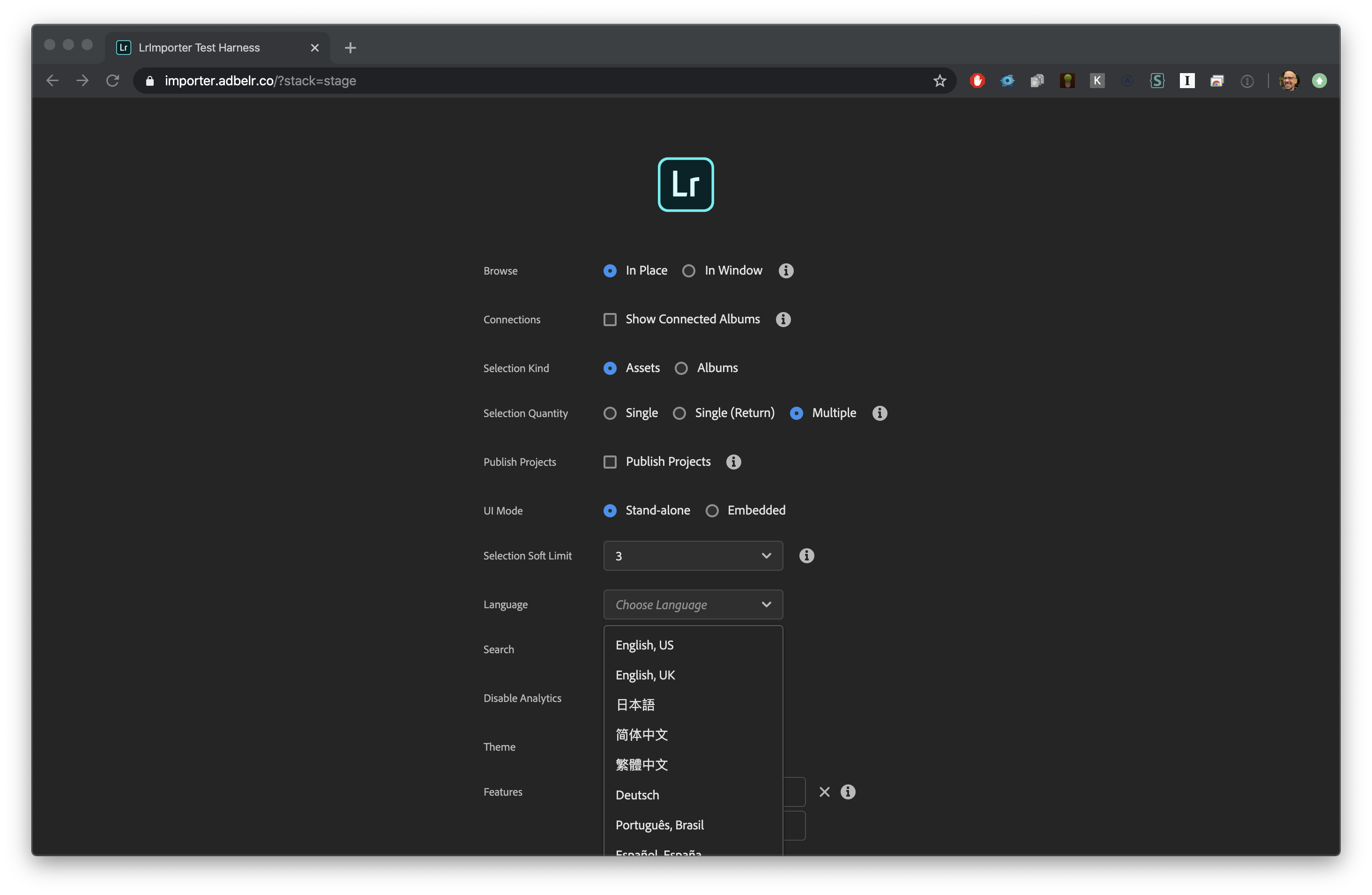Select Single selection quantity
Image resolution: width=1372 pixels, height=895 pixels.
[630, 413]
